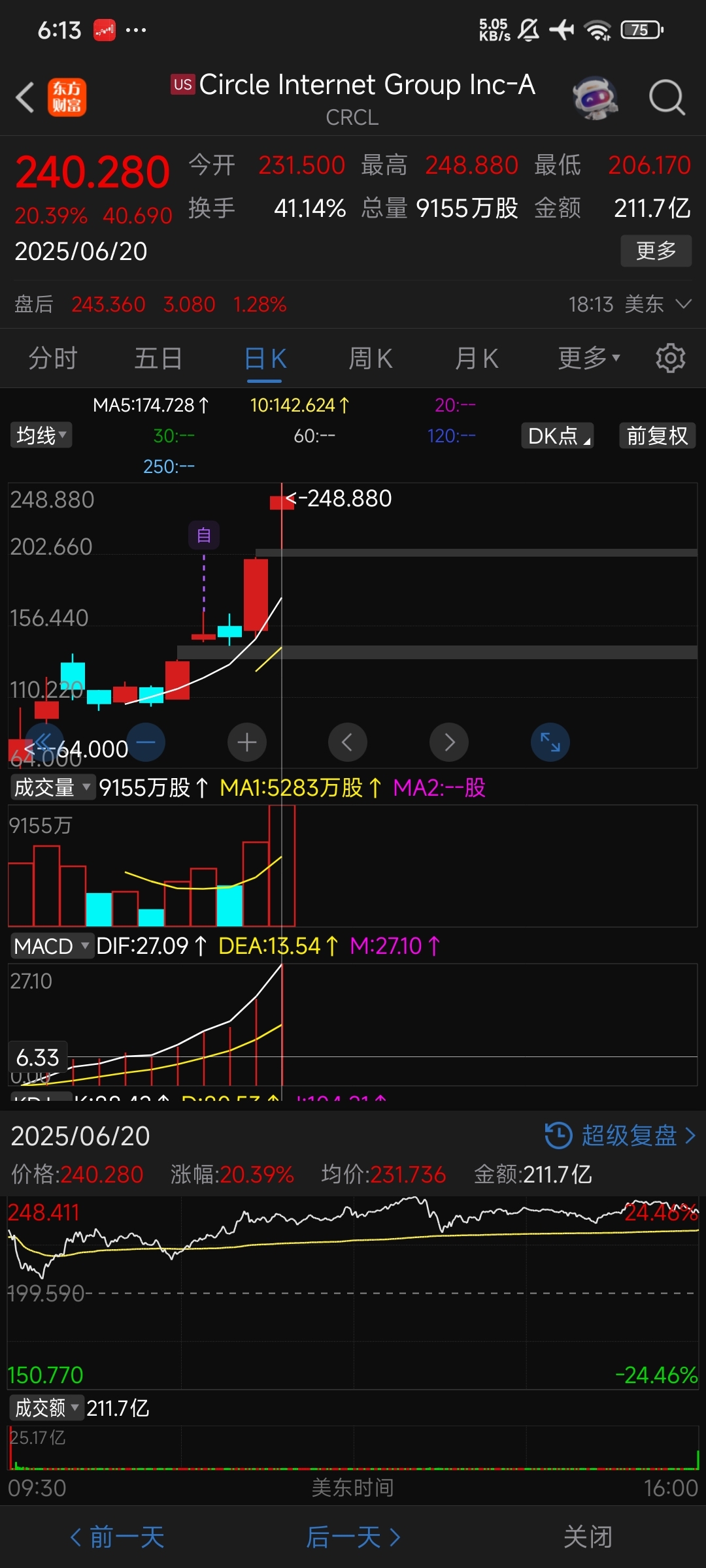The height and width of the screenshot is (1568, 706).
Task: Open the Eastmoney orange logo icon
Action: (67, 97)
